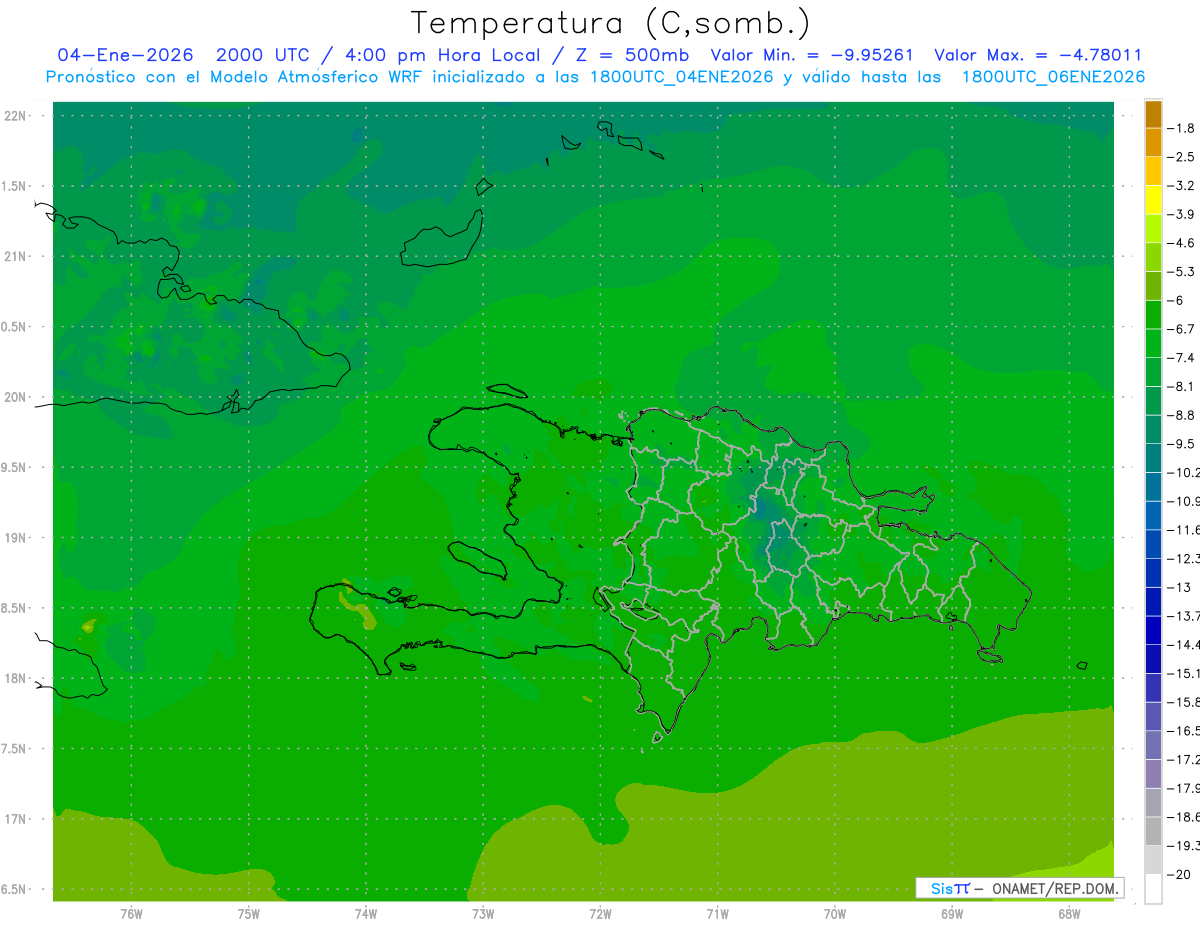The image size is (1200, 927).
Task: Click the 'Temperatura (C,somb.)' title
Action: [x=611, y=23]
